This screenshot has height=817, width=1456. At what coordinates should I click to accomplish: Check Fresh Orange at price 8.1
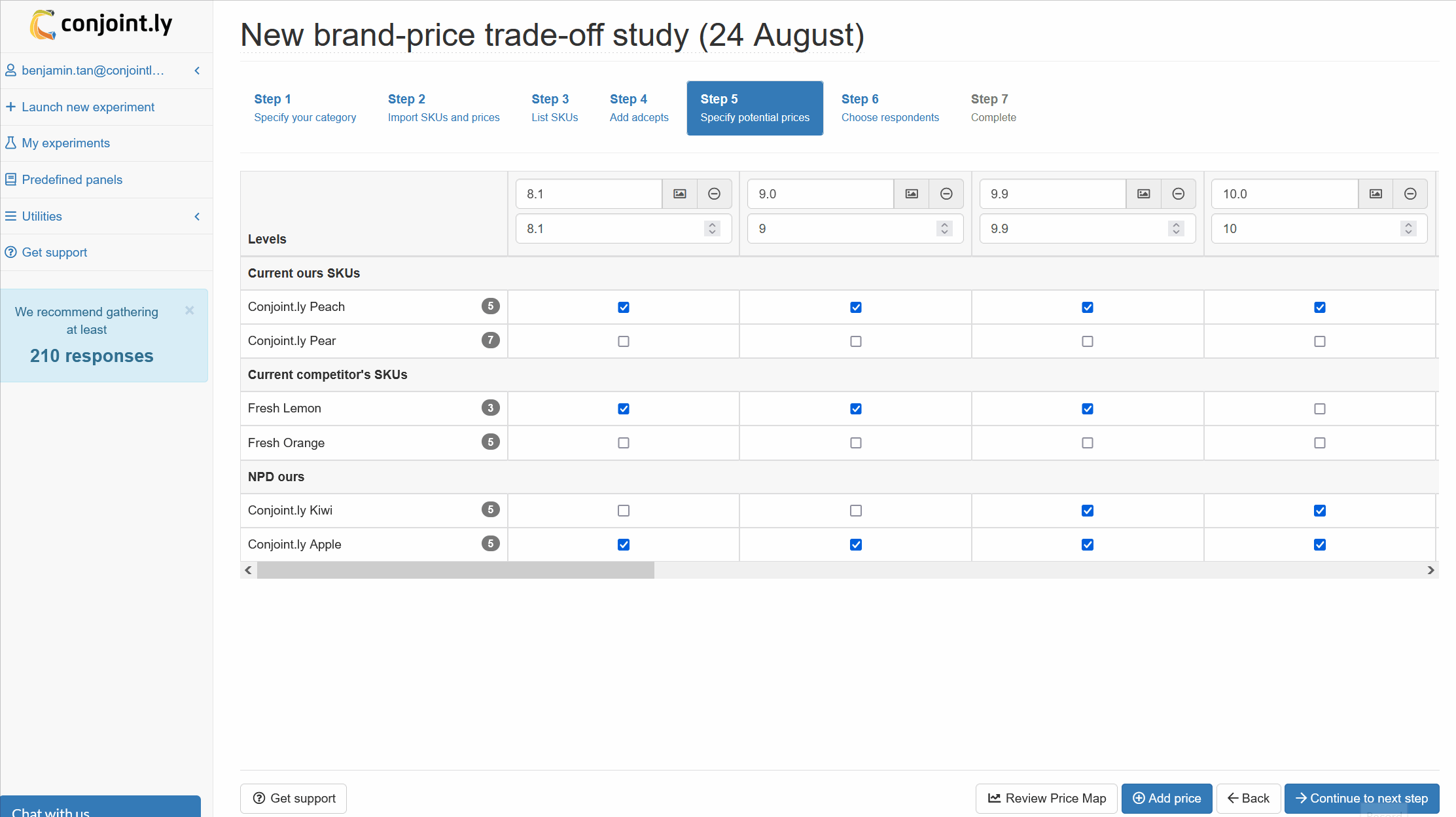click(624, 443)
